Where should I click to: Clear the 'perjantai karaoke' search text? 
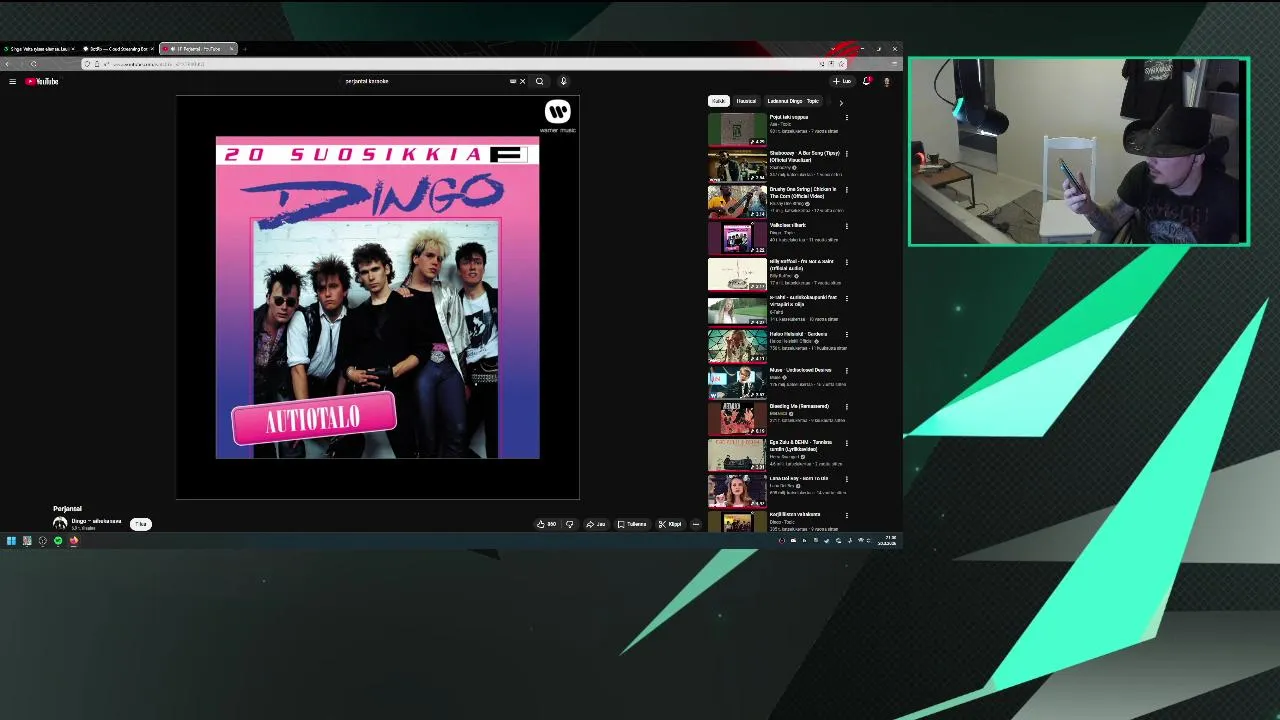pyautogui.click(x=522, y=81)
